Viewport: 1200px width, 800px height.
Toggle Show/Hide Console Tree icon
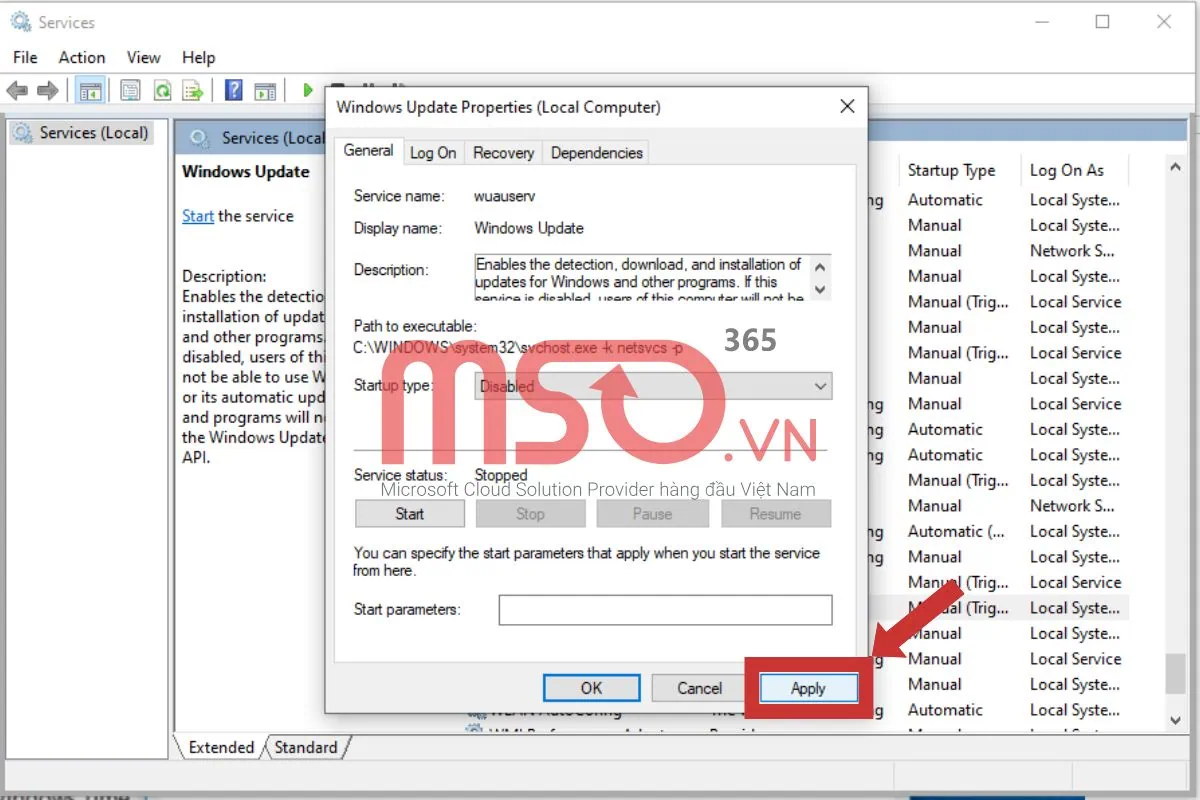tap(91, 91)
